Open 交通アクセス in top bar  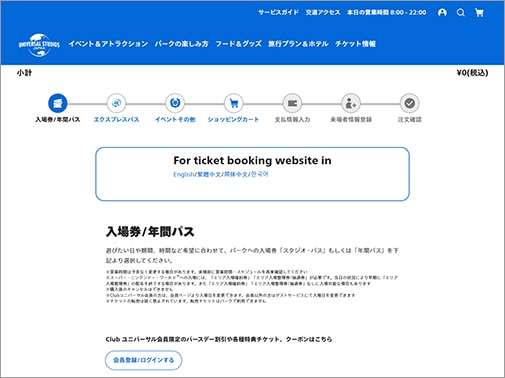(x=323, y=13)
